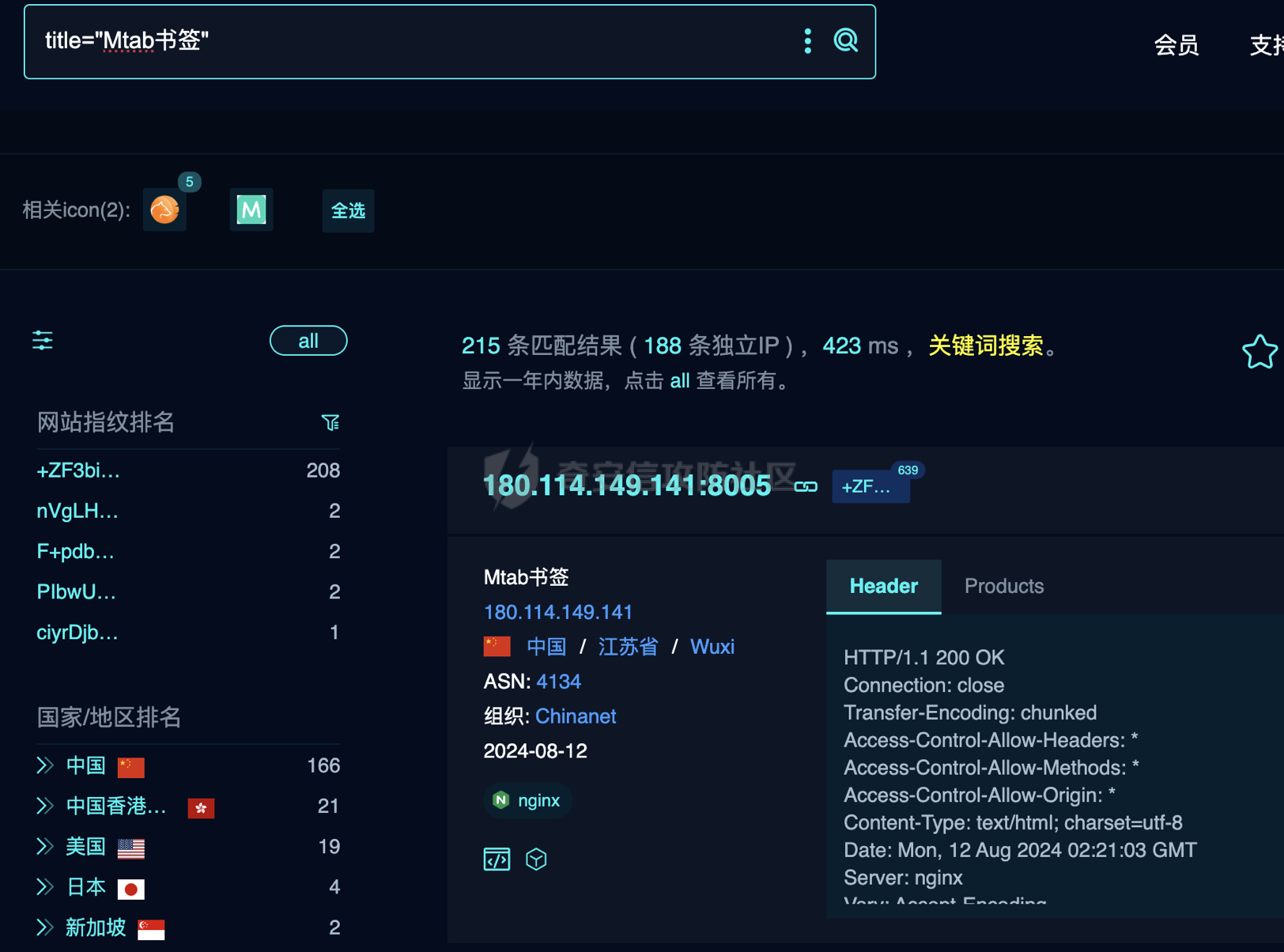1284x952 pixels.
Task: Click the Mtab书签 result title
Action: click(526, 577)
